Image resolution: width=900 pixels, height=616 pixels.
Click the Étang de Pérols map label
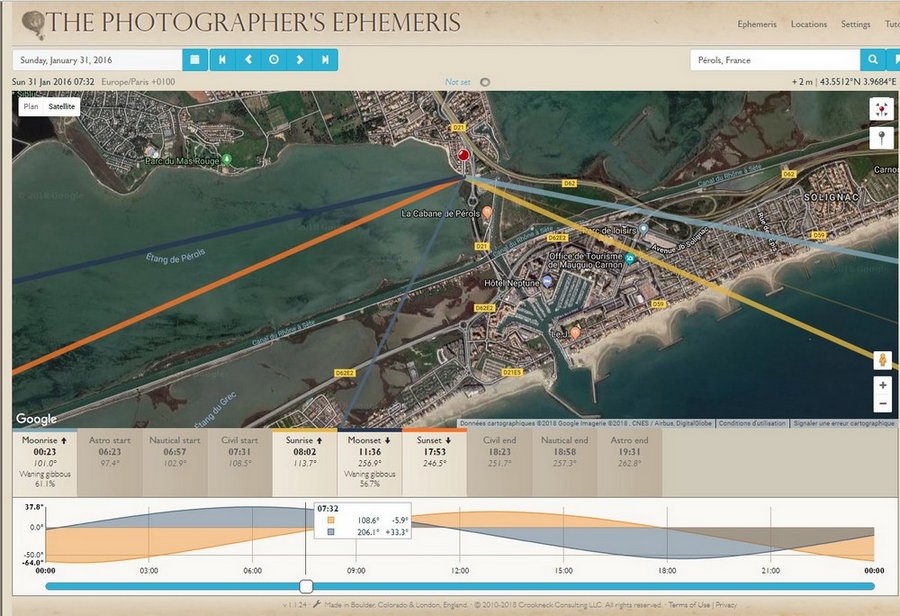tap(175, 256)
